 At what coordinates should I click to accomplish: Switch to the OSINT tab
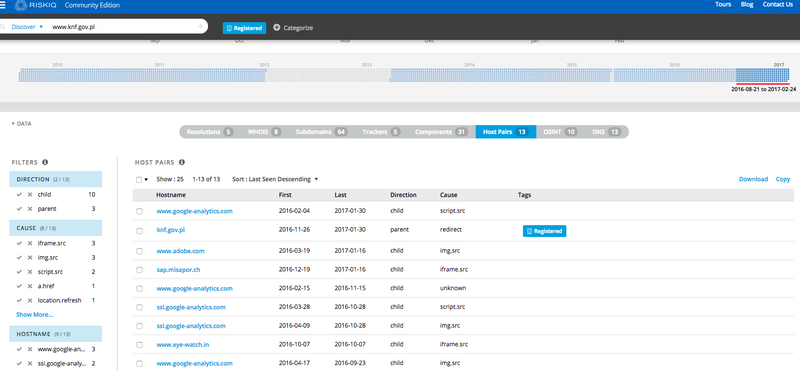[x=559, y=132]
